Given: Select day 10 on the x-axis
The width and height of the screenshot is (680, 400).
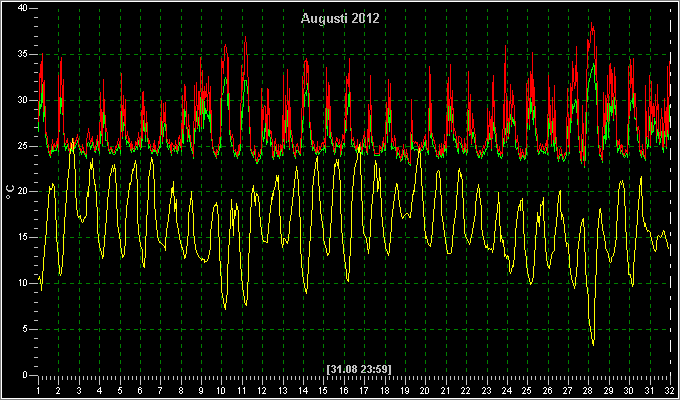Looking at the screenshot, I should tap(221, 390).
